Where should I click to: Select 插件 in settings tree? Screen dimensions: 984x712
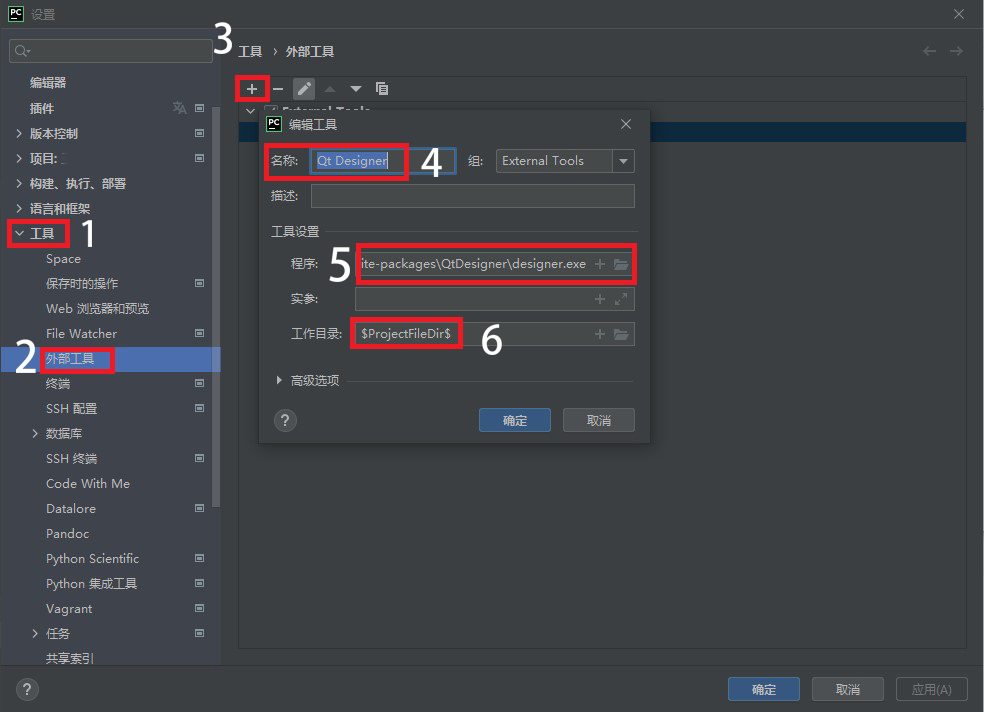tap(42, 109)
